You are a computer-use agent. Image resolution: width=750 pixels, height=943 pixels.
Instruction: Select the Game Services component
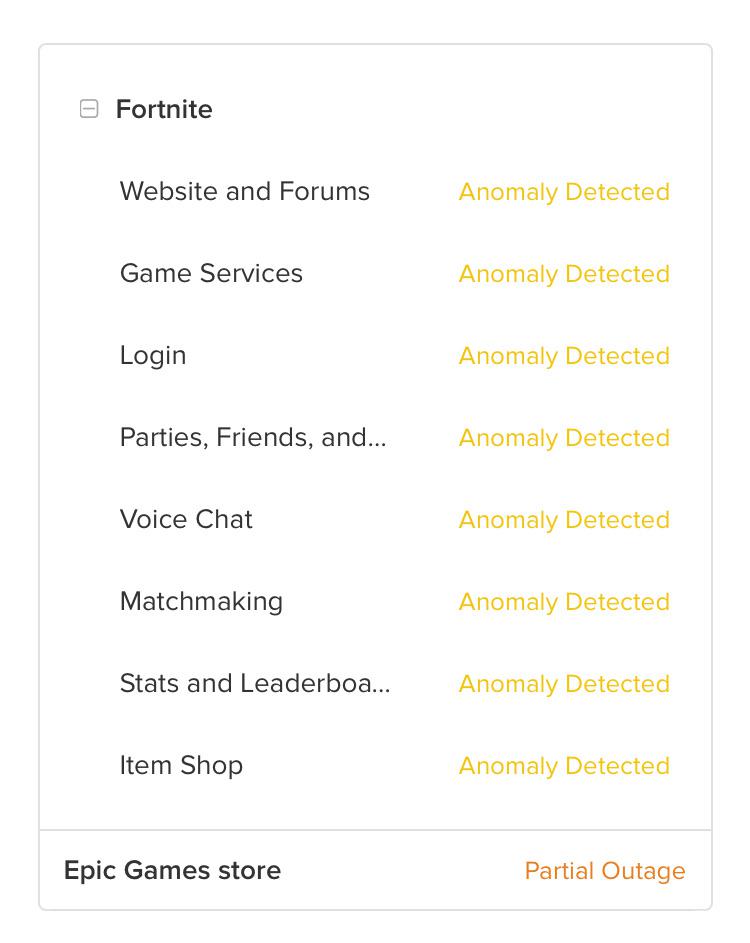(211, 274)
